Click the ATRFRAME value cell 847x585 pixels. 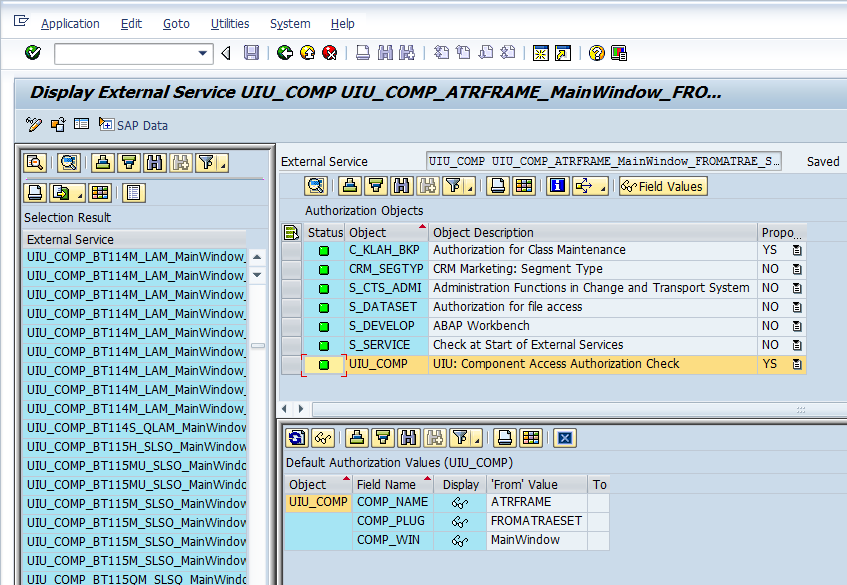[537, 502]
